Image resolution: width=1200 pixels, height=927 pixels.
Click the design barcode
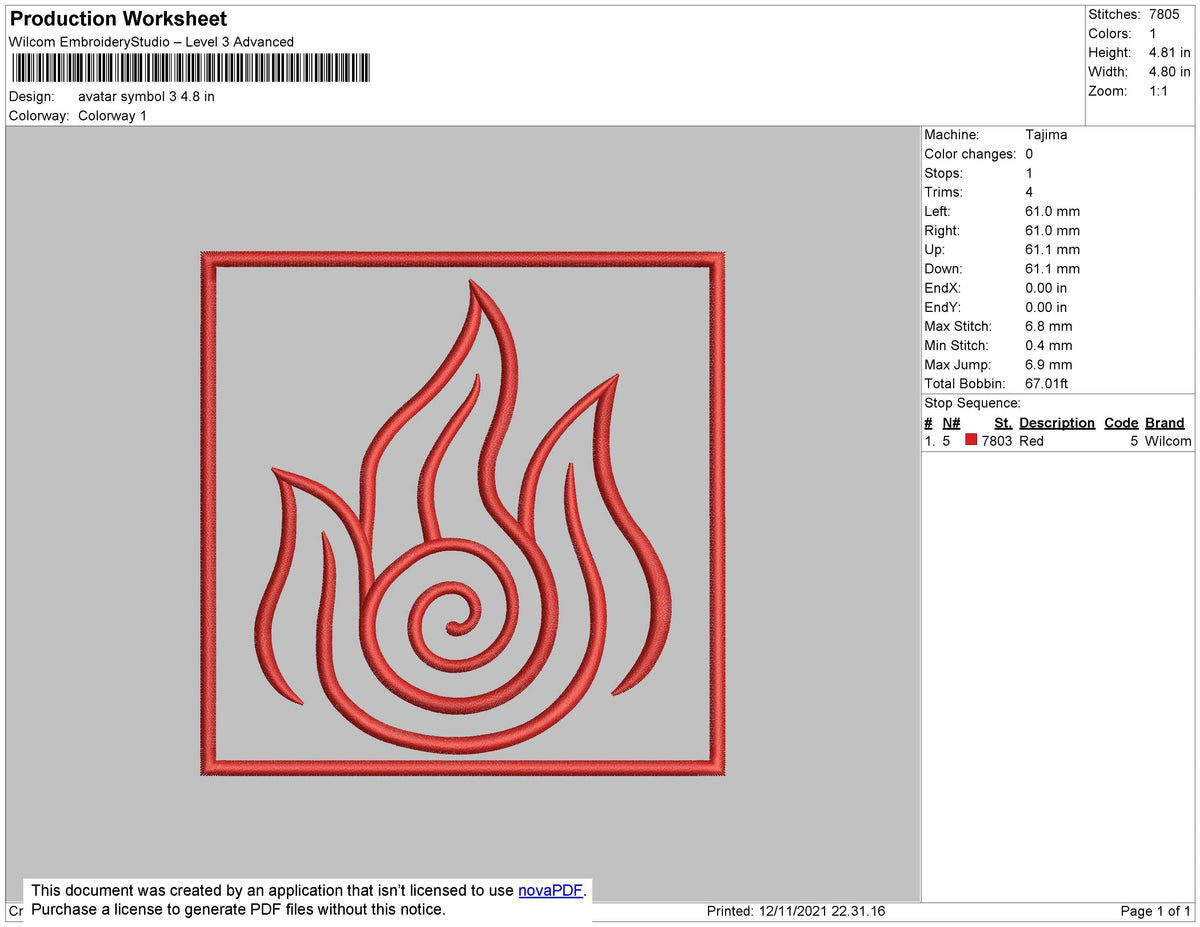(x=191, y=68)
